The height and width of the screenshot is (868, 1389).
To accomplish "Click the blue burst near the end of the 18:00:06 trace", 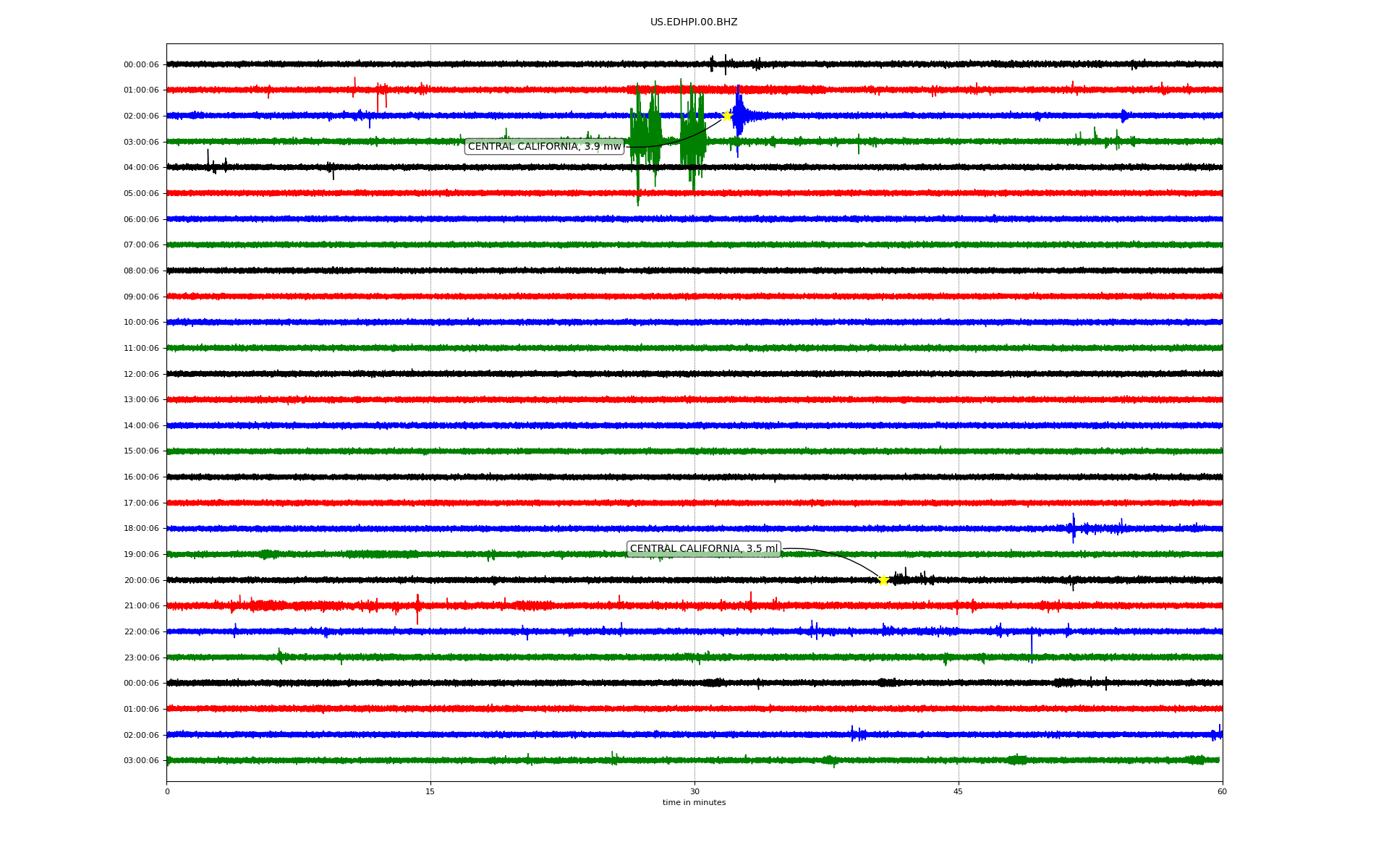I will tap(1074, 529).
